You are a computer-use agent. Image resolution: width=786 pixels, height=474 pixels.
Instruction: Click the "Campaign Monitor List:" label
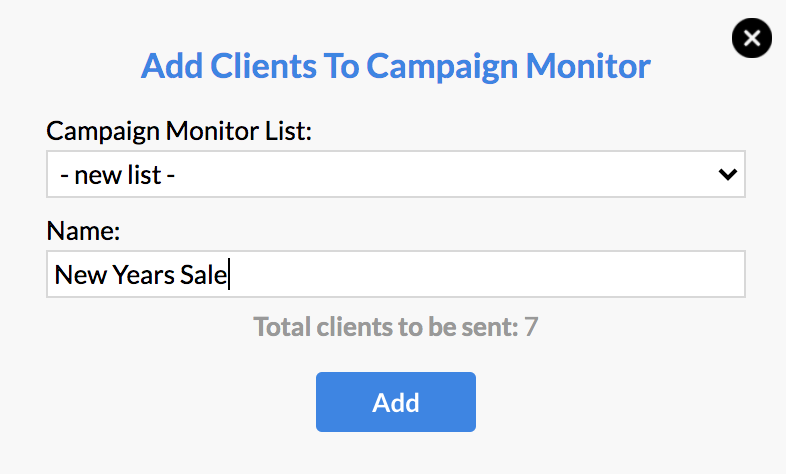pos(179,131)
